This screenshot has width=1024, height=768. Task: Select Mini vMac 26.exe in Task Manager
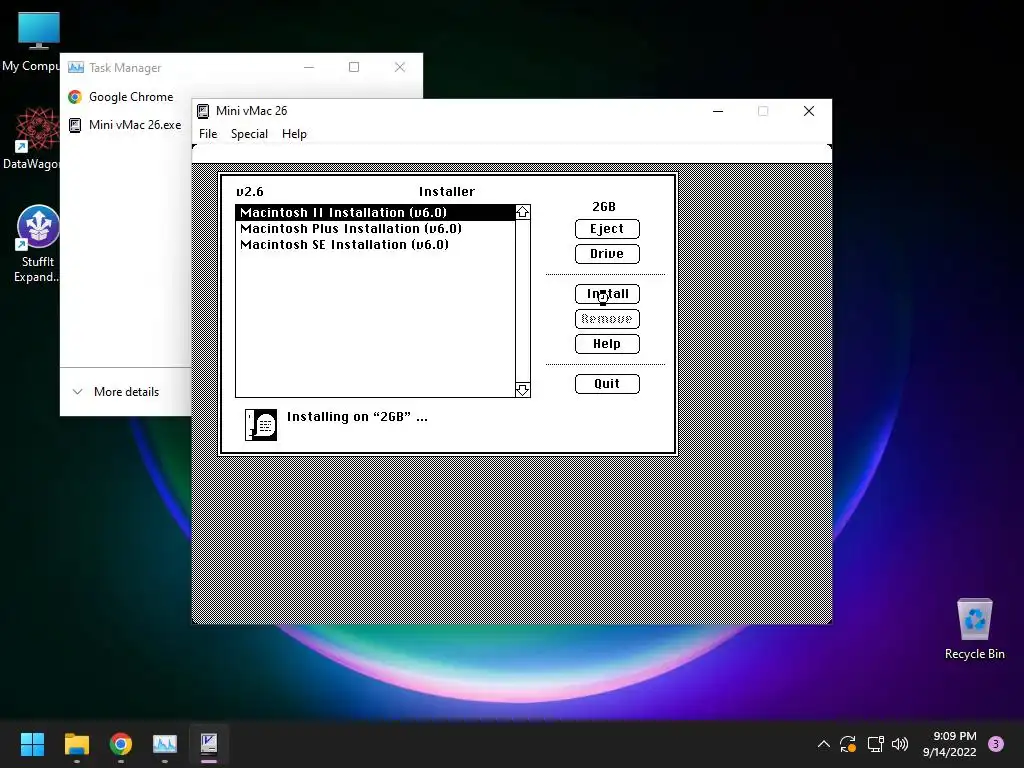pyautogui.click(x=125, y=125)
